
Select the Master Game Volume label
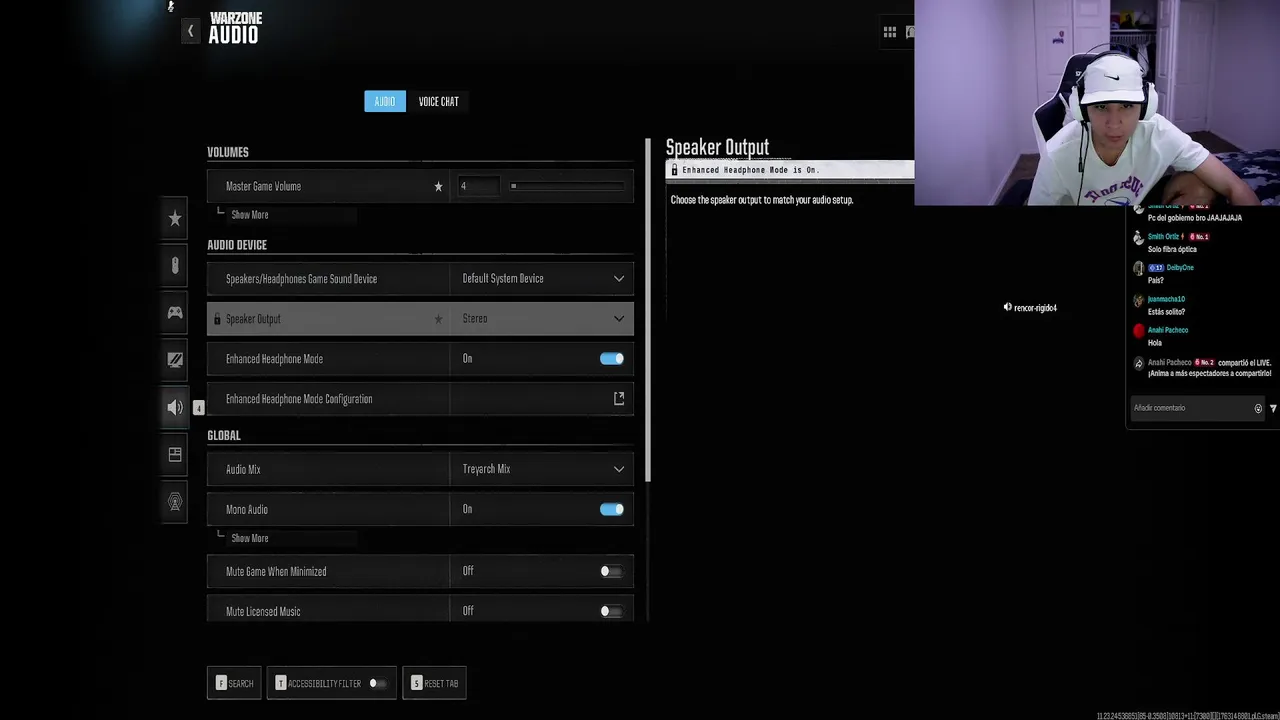click(263, 186)
